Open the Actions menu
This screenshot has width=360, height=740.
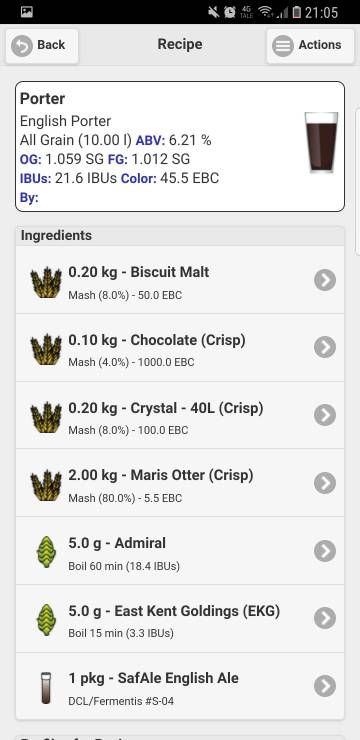click(x=310, y=45)
